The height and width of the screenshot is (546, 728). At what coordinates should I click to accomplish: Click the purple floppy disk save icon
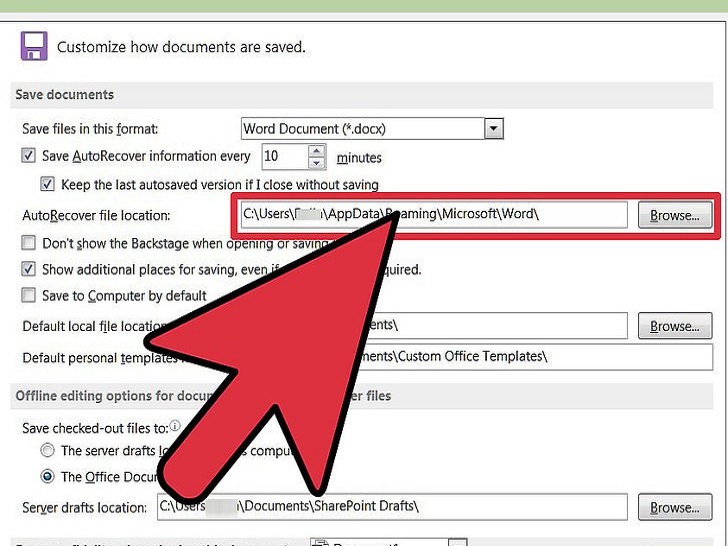pyautogui.click(x=33, y=46)
